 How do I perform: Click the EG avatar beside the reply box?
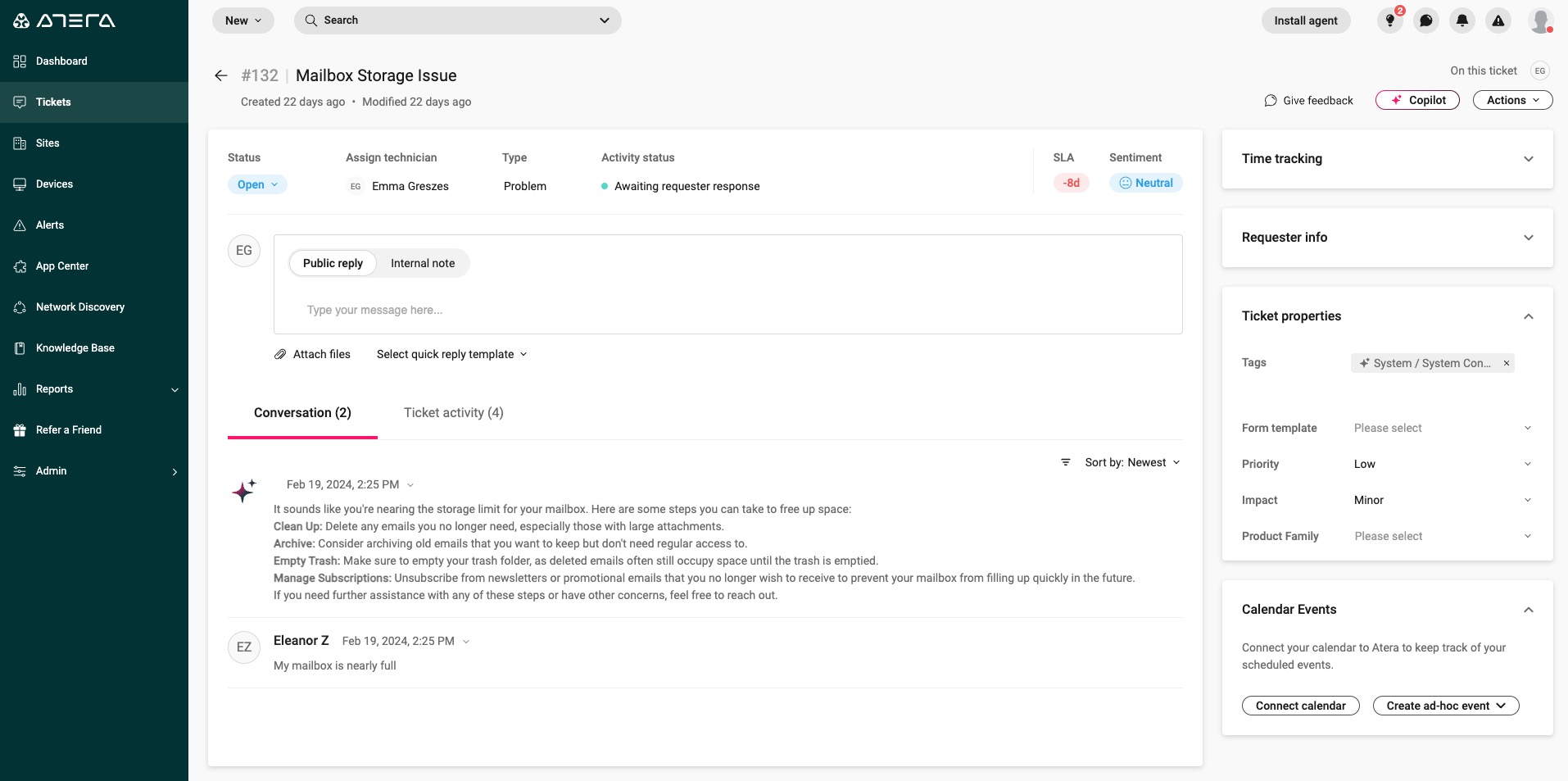244,251
